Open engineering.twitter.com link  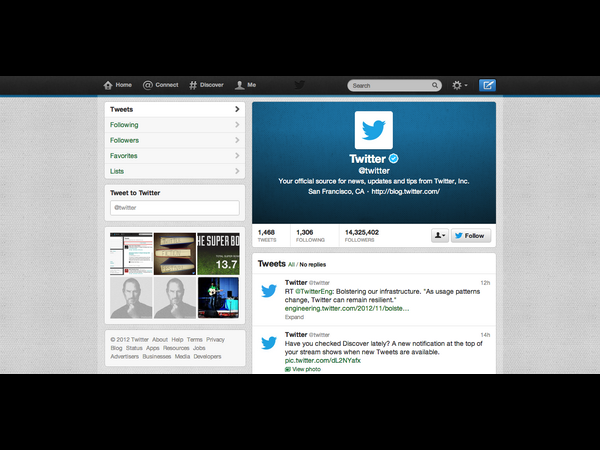coord(347,308)
